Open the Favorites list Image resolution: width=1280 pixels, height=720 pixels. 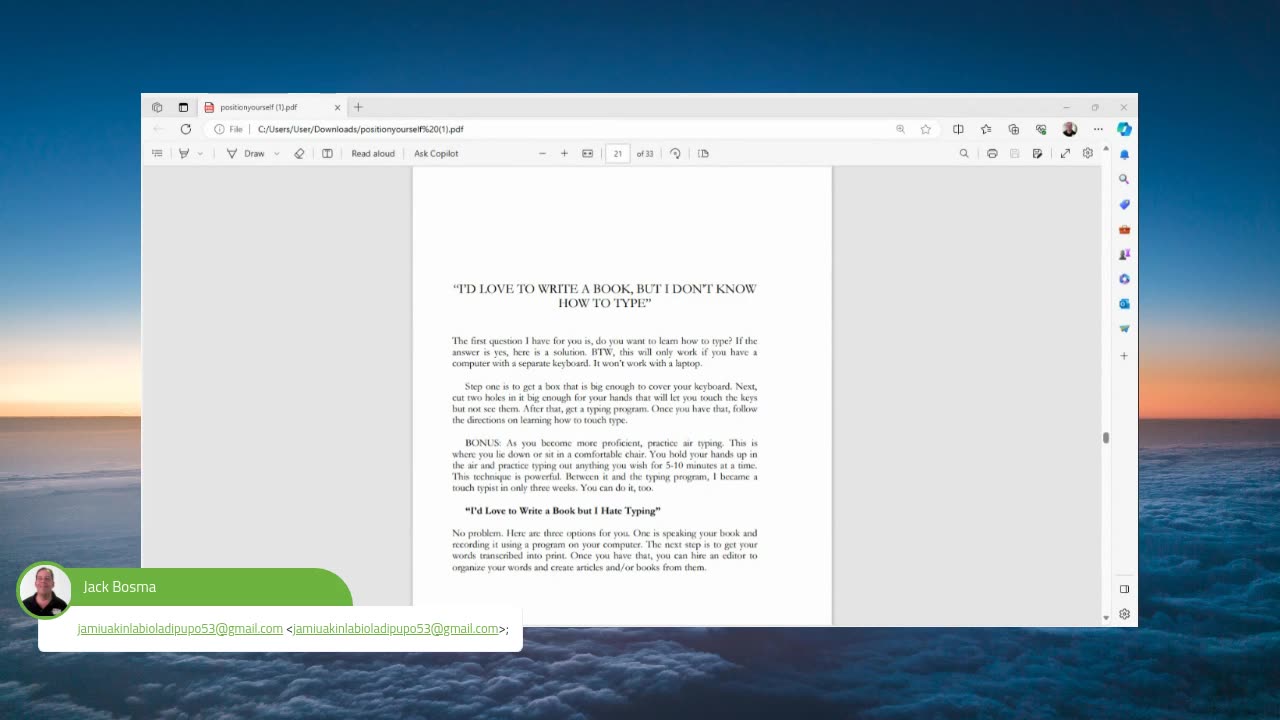[986, 129]
